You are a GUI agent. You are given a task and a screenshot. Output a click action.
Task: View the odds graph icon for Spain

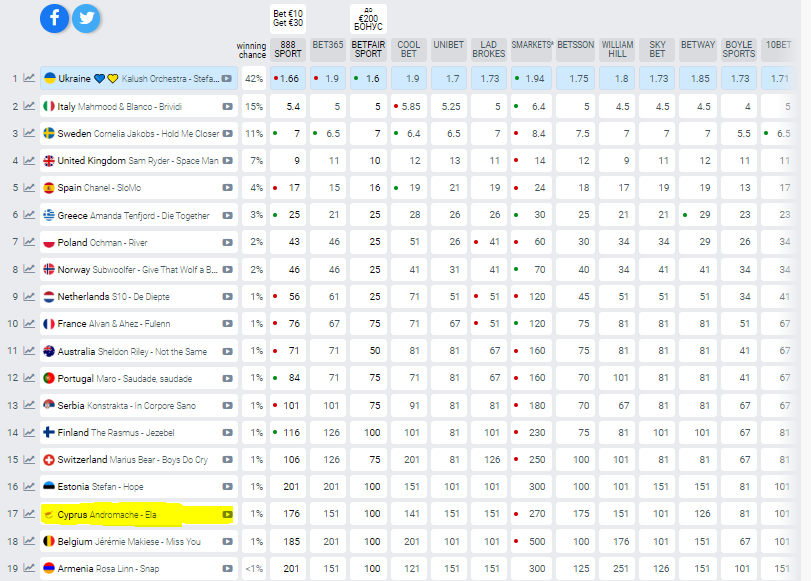pos(29,187)
